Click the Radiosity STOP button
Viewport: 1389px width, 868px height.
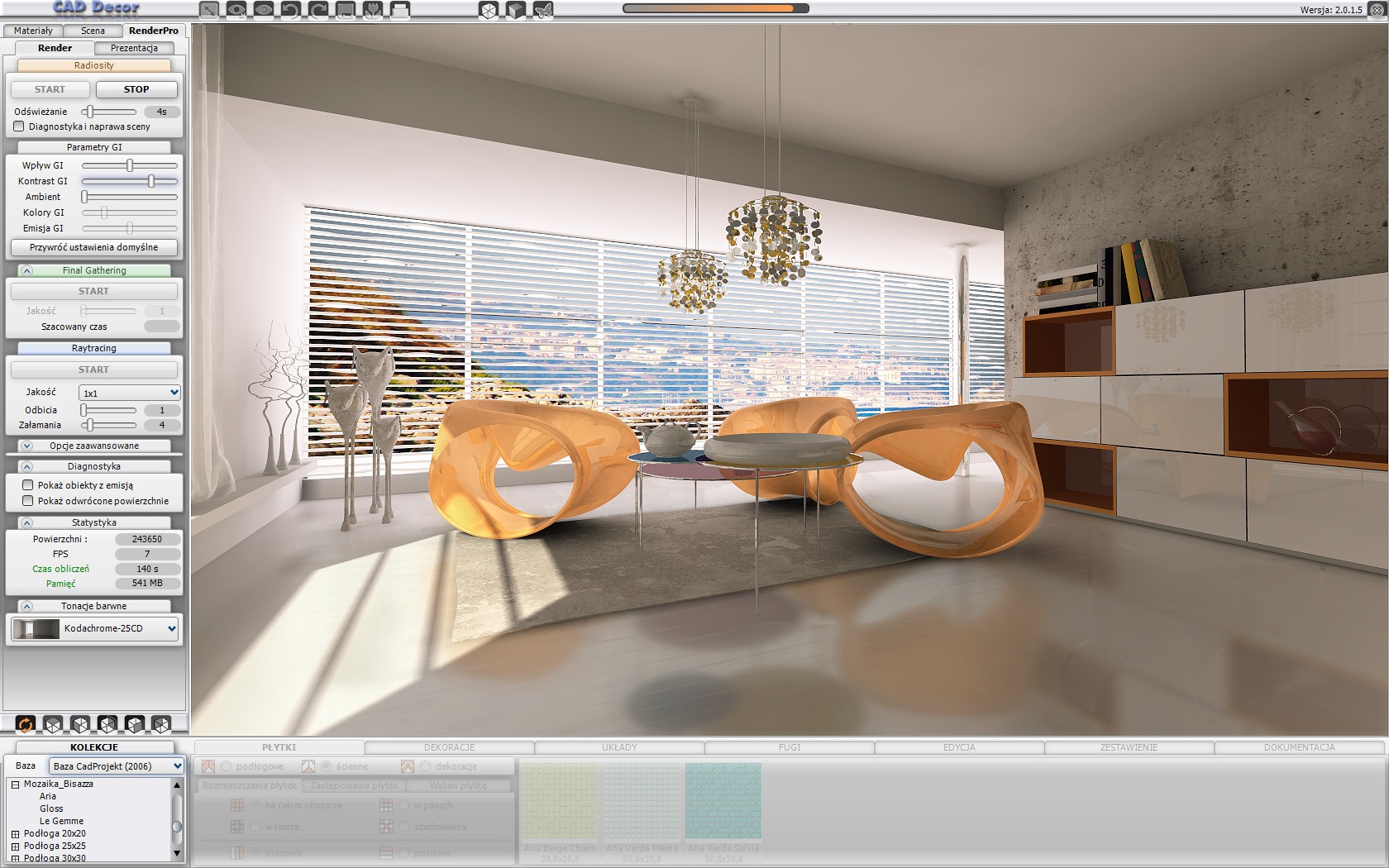[136, 89]
